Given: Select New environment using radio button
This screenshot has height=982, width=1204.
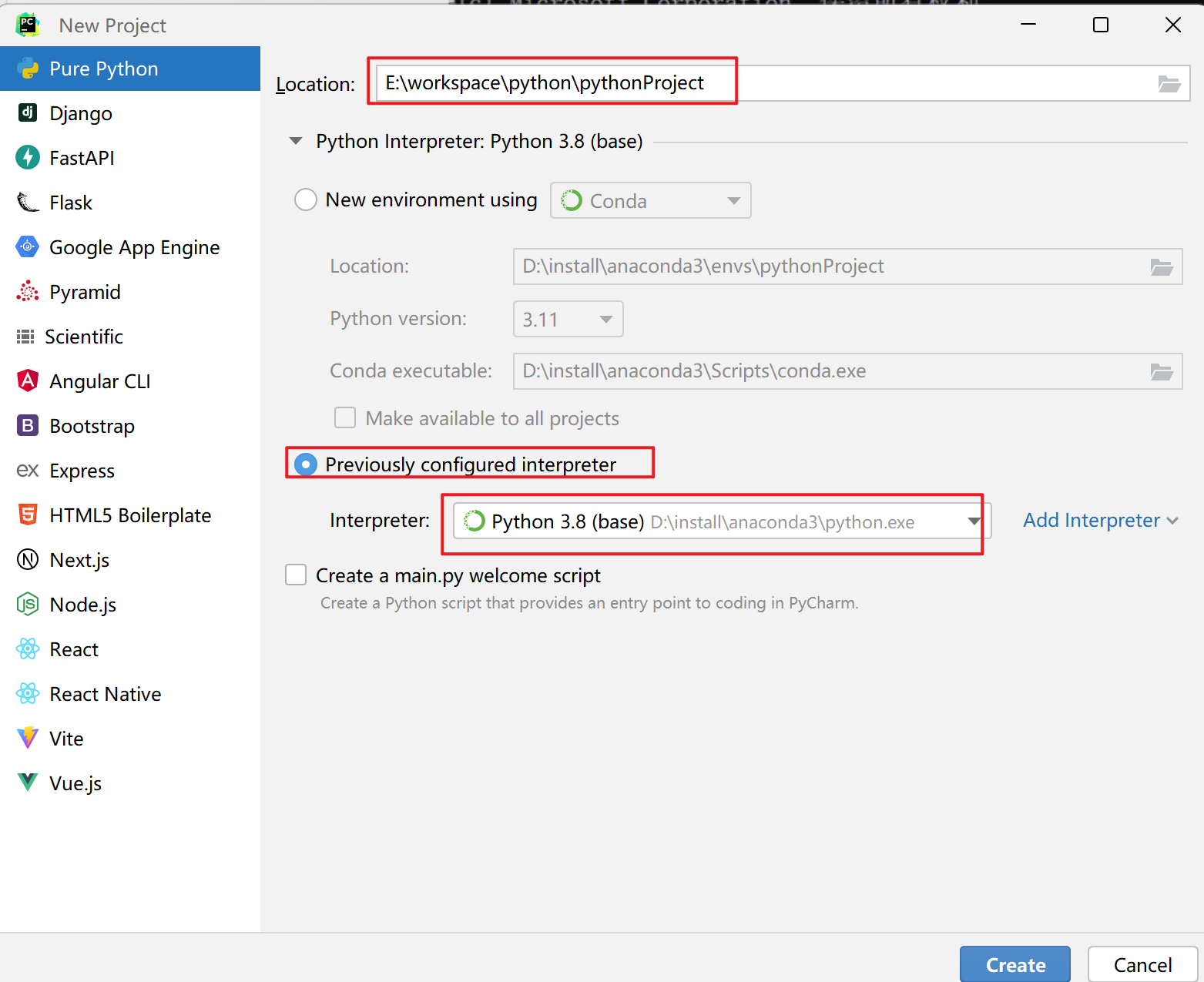Looking at the screenshot, I should click(306, 200).
